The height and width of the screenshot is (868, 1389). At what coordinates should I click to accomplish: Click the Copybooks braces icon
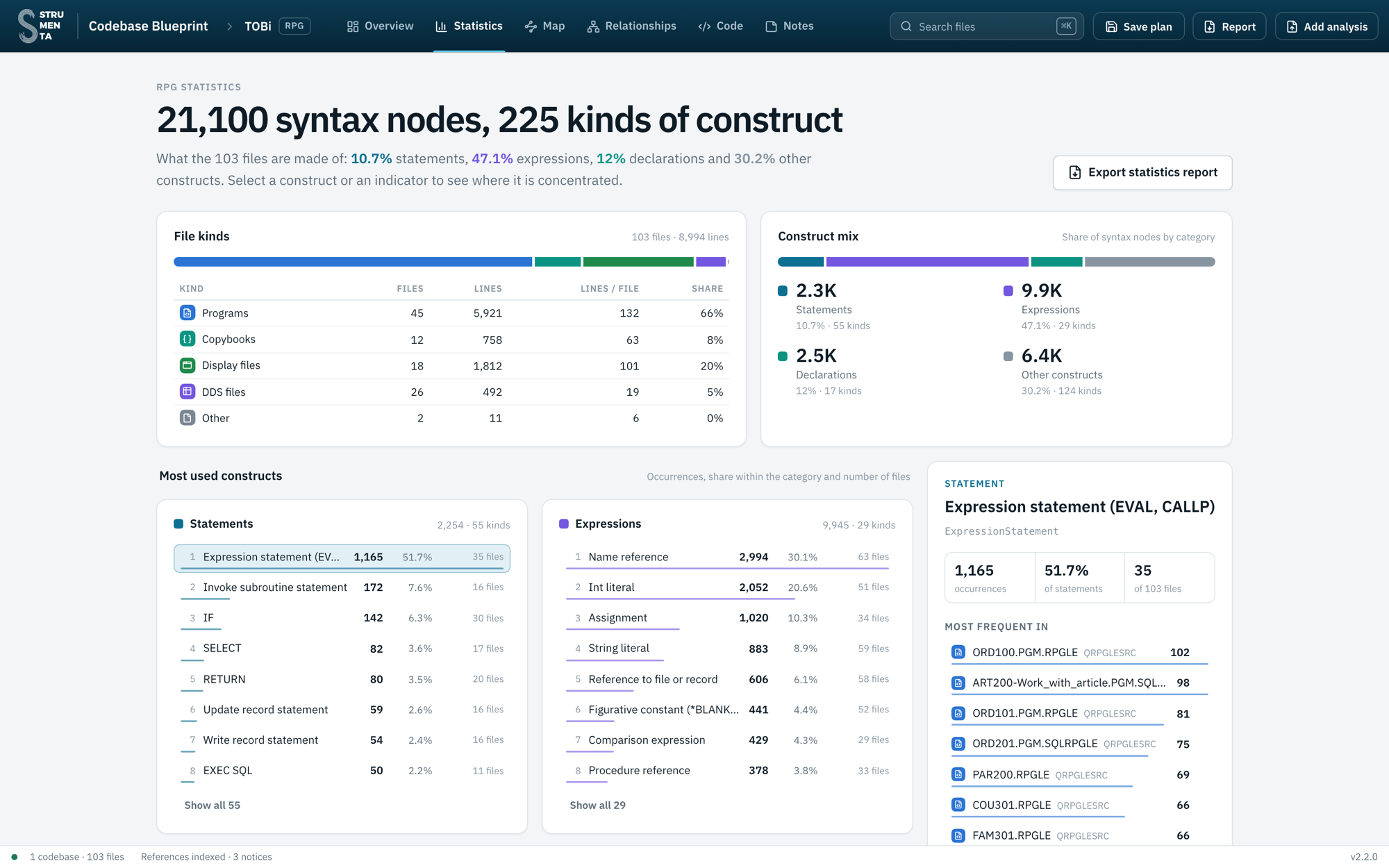pos(188,340)
